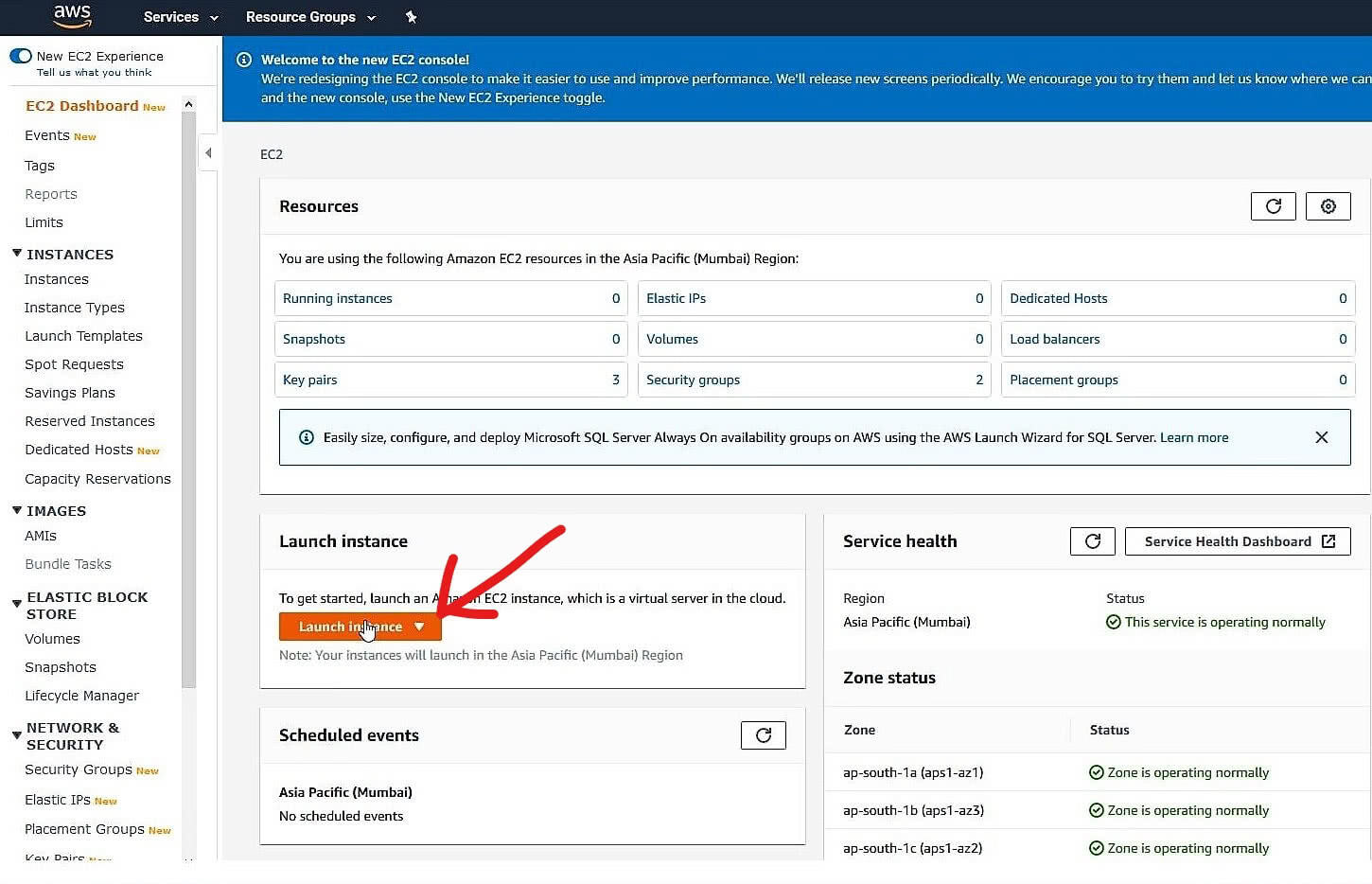This screenshot has width=1372, height=884.
Task: Collapse the INSTANCES section
Action: 15,253
